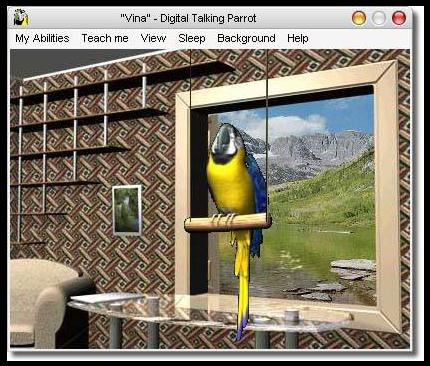Open the Background menu
430x366 pixels.
click(246, 38)
